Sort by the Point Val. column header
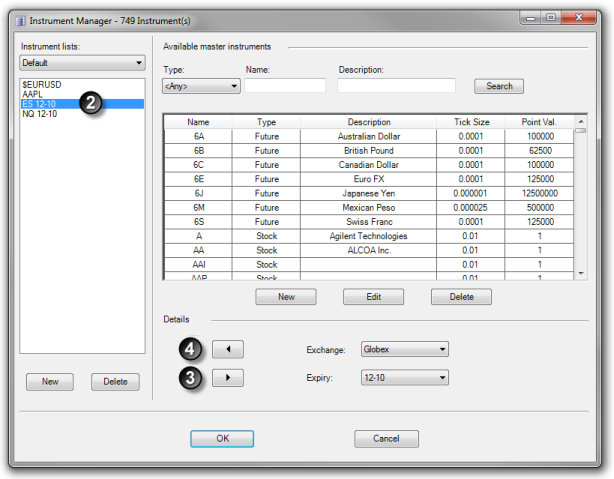 tap(539, 122)
